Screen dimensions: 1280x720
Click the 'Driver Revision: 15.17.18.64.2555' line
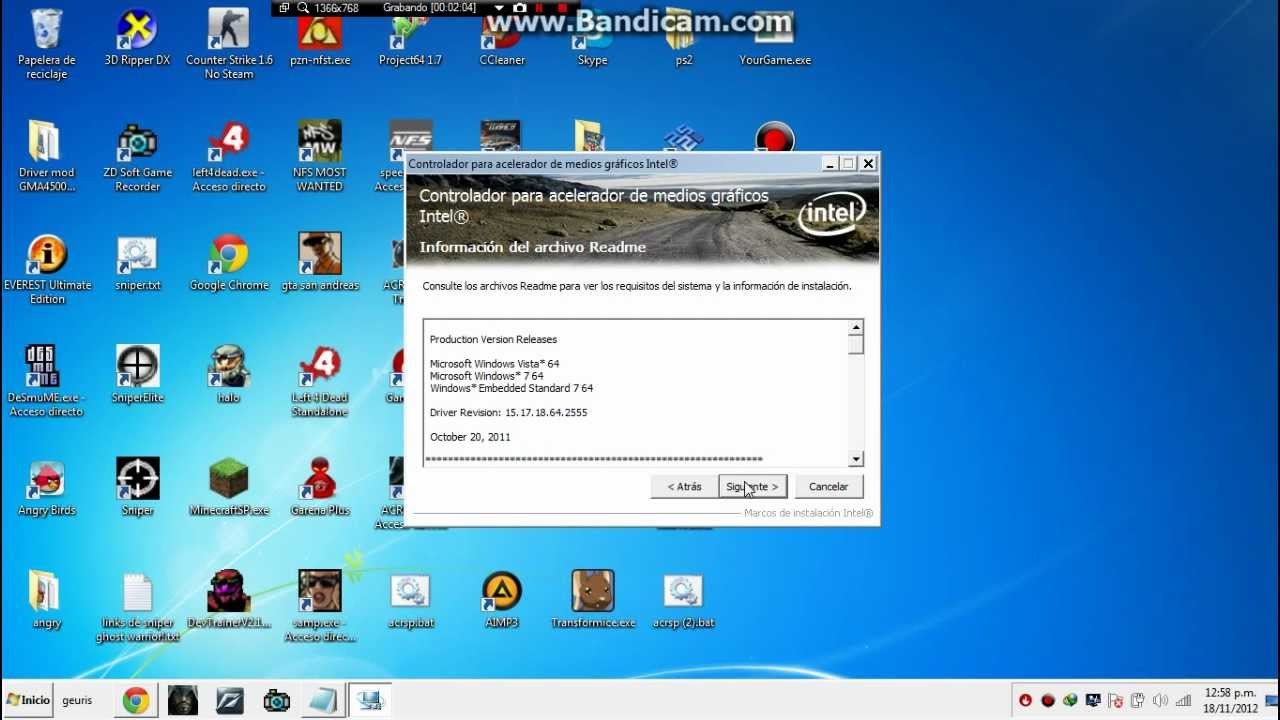pos(508,412)
